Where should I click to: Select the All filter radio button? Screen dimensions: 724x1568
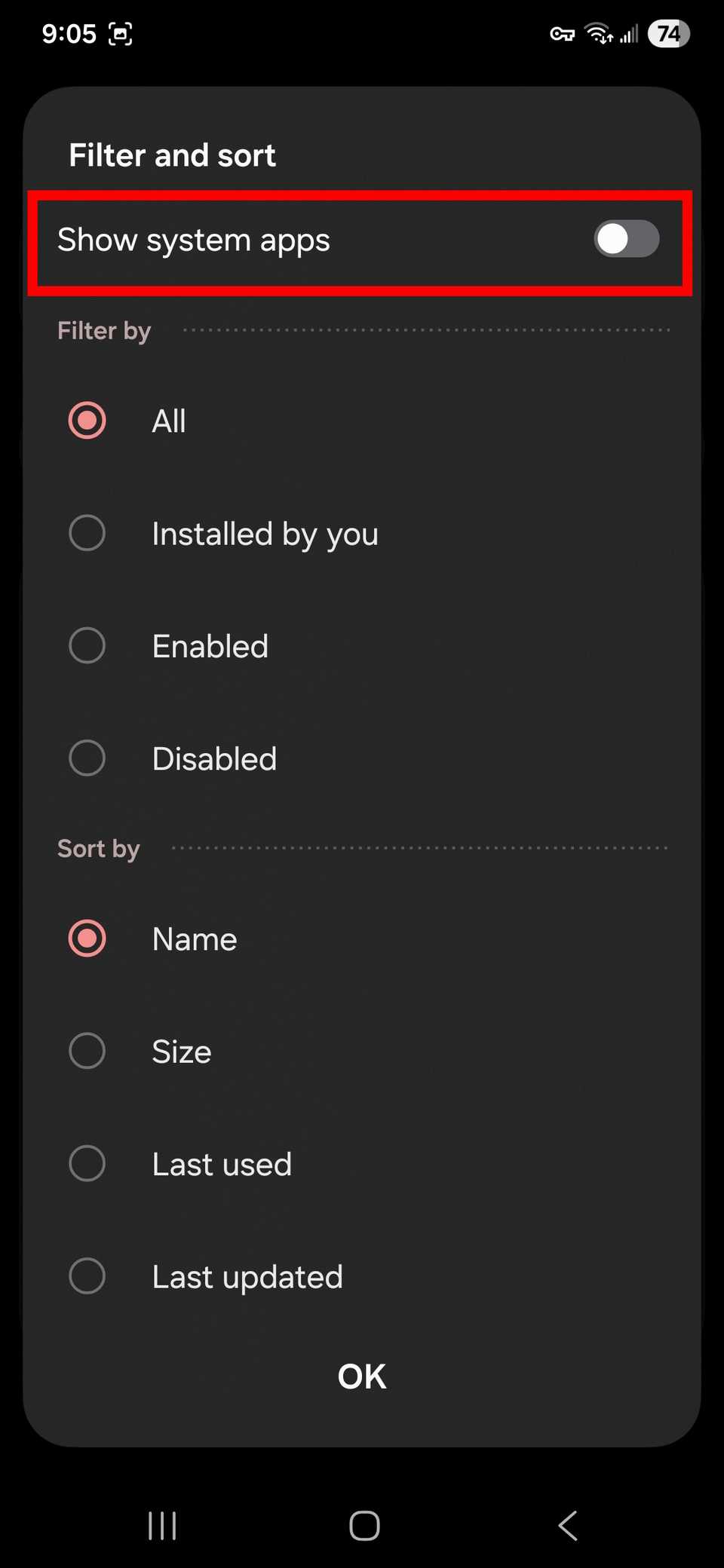(87, 421)
